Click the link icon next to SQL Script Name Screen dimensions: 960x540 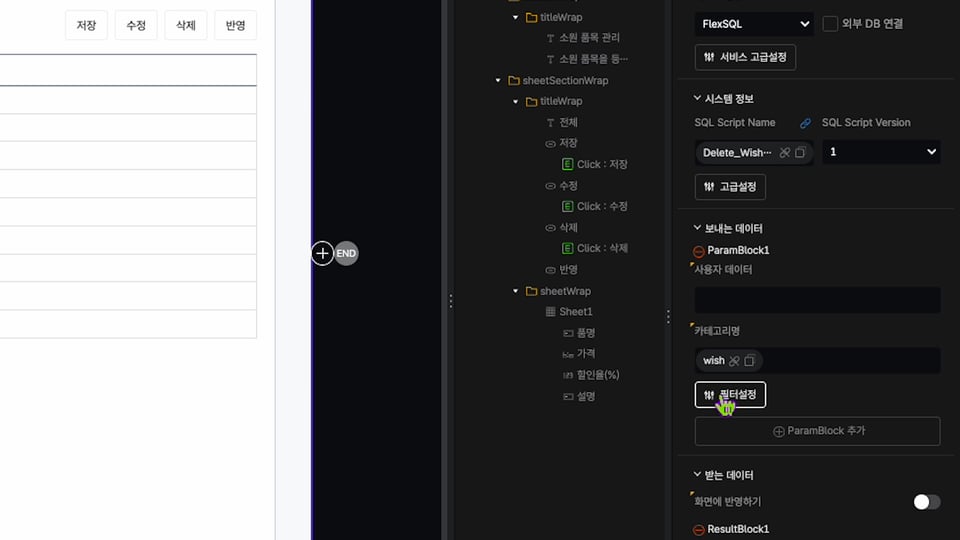tap(805, 123)
